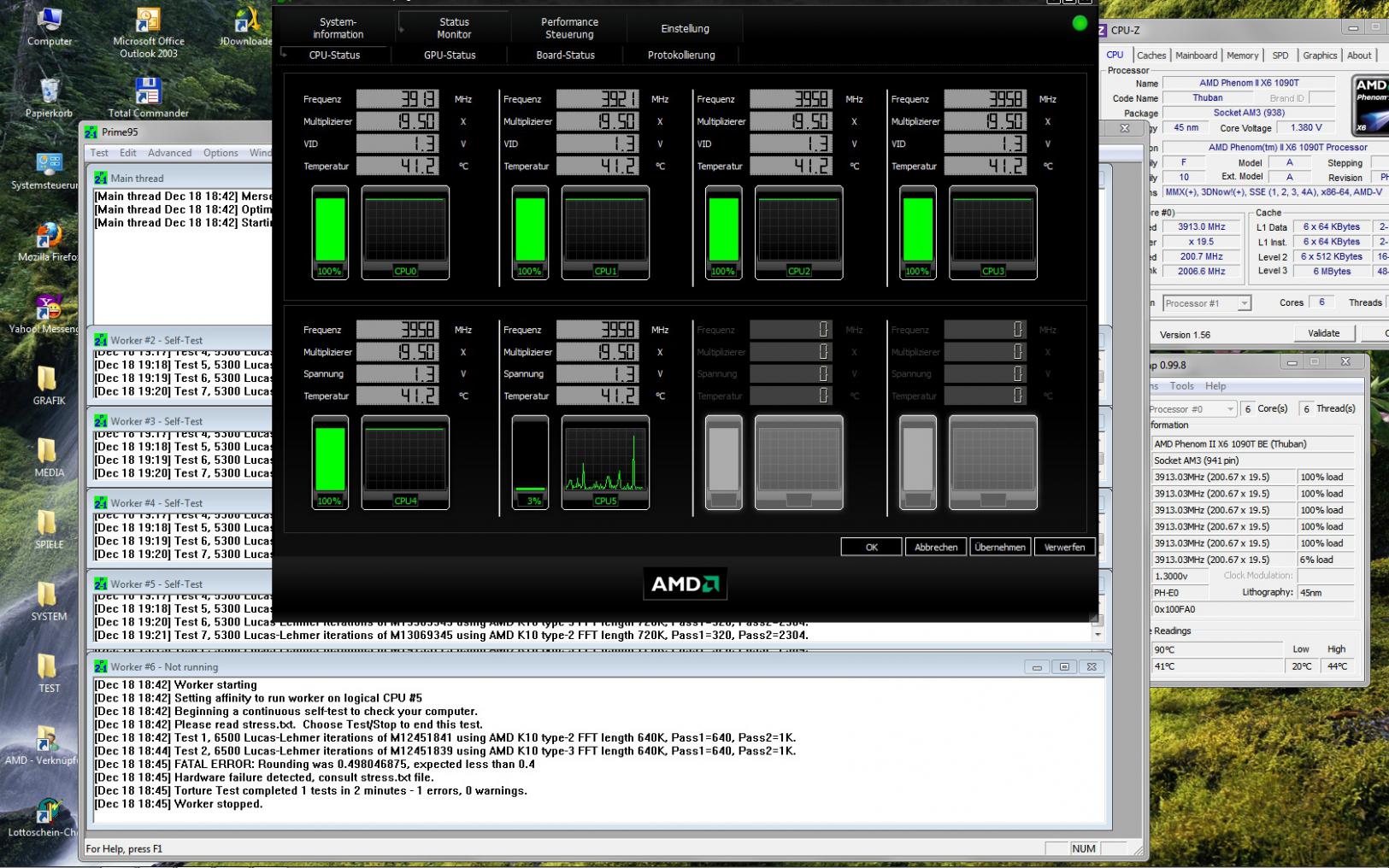The width and height of the screenshot is (1389, 868).
Task: Open the Systemsteuerung desktop icon
Action: (47, 171)
